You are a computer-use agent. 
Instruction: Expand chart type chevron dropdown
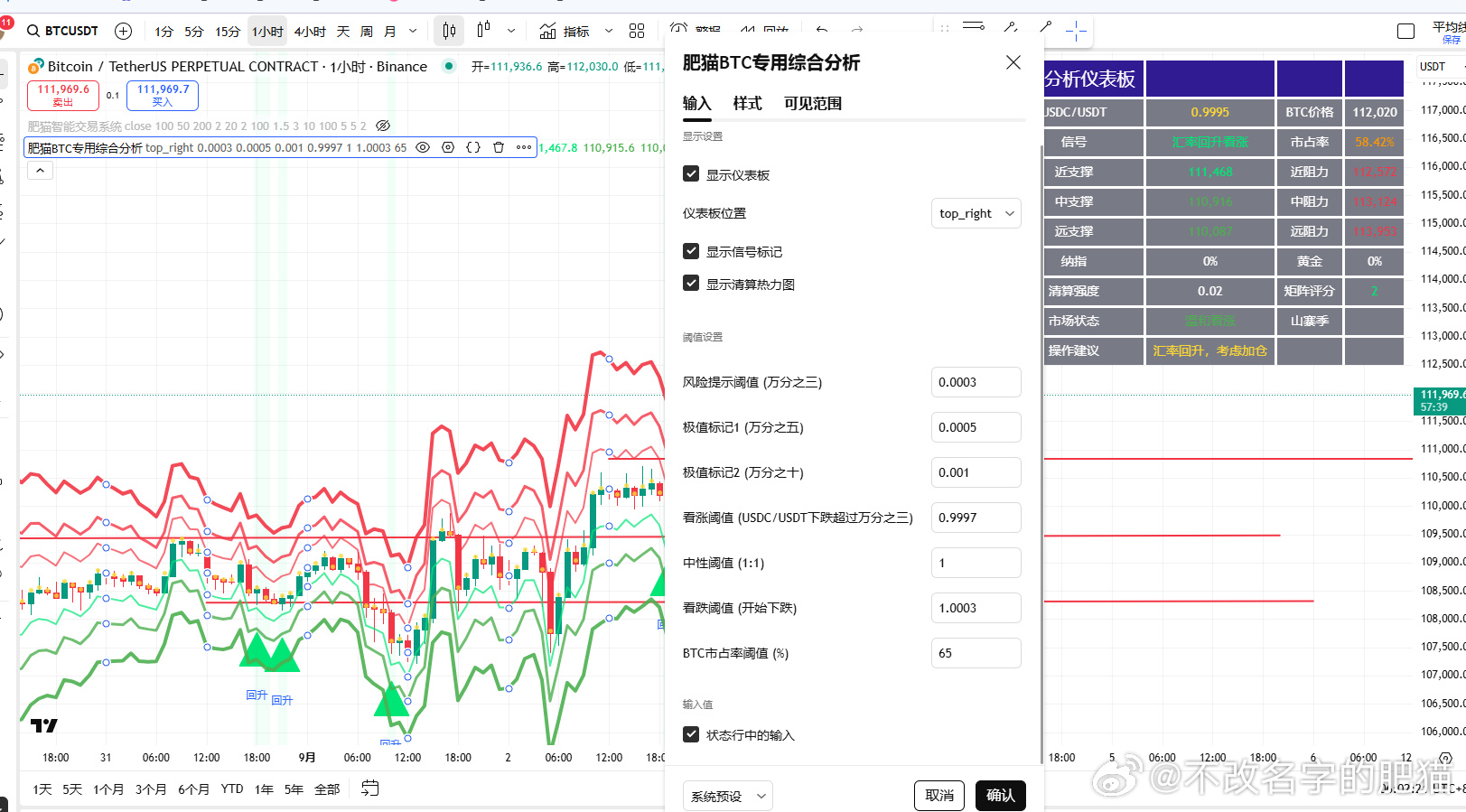pyautogui.click(x=511, y=31)
